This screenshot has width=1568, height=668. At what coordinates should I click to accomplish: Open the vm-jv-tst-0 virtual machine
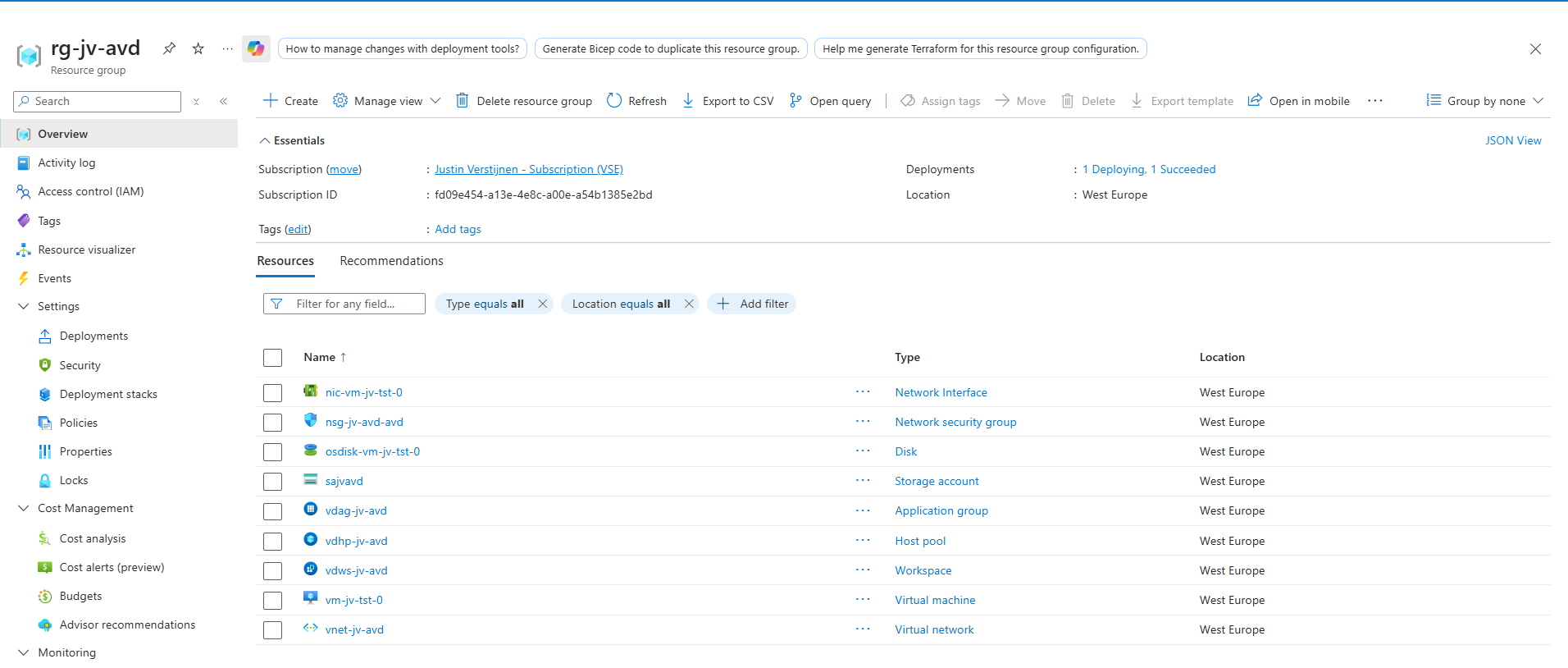click(353, 600)
